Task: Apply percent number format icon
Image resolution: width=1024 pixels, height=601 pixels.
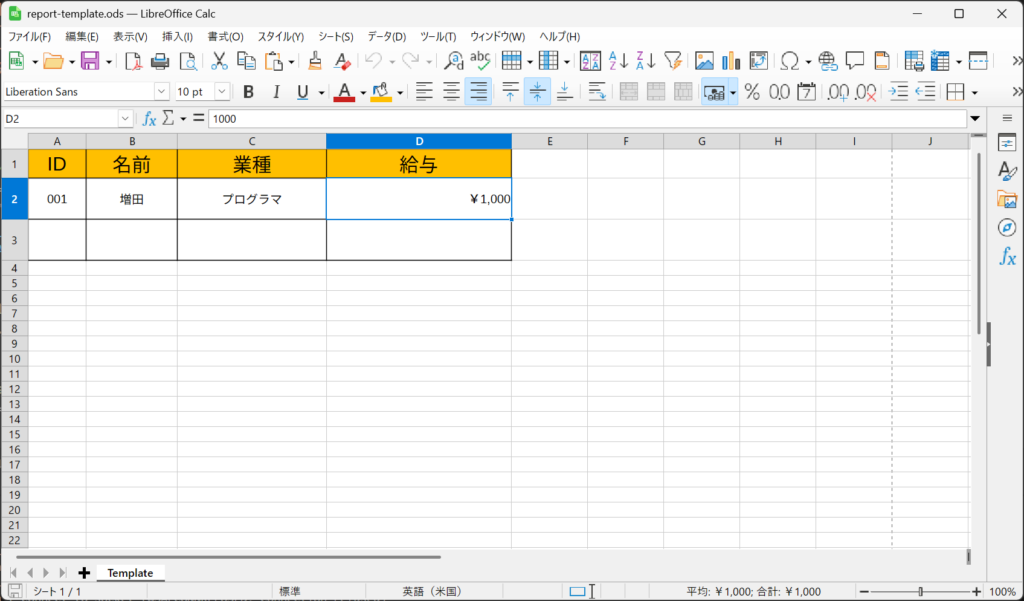Action: click(x=752, y=92)
